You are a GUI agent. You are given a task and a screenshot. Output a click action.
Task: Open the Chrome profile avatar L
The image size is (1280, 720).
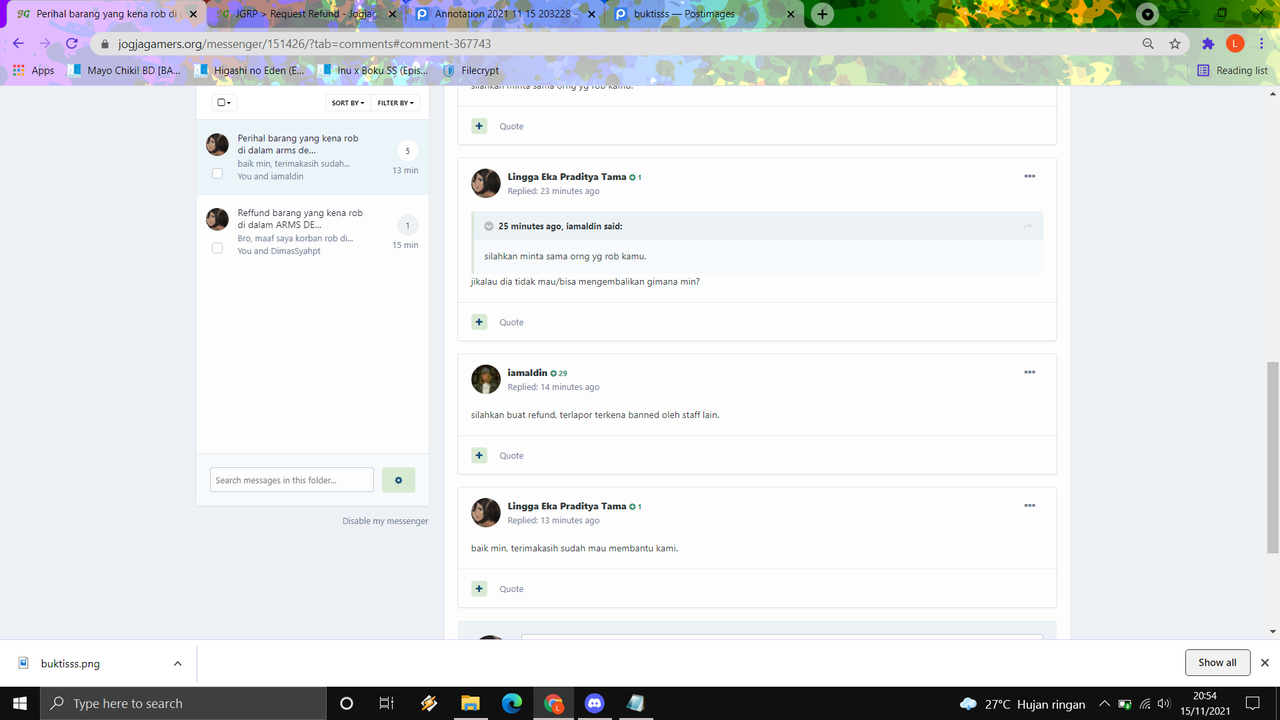pos(1235,44)
